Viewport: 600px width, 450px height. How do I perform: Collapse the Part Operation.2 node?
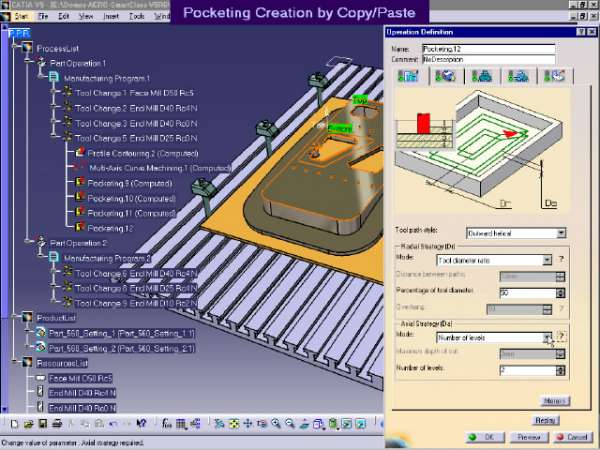(x=29, y=241)
